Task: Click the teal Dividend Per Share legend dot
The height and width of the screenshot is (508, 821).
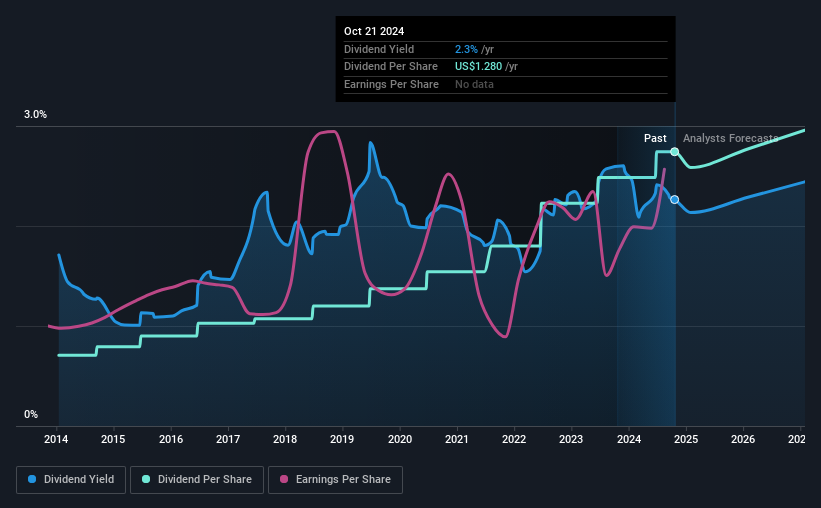Action: click(146, 479)
